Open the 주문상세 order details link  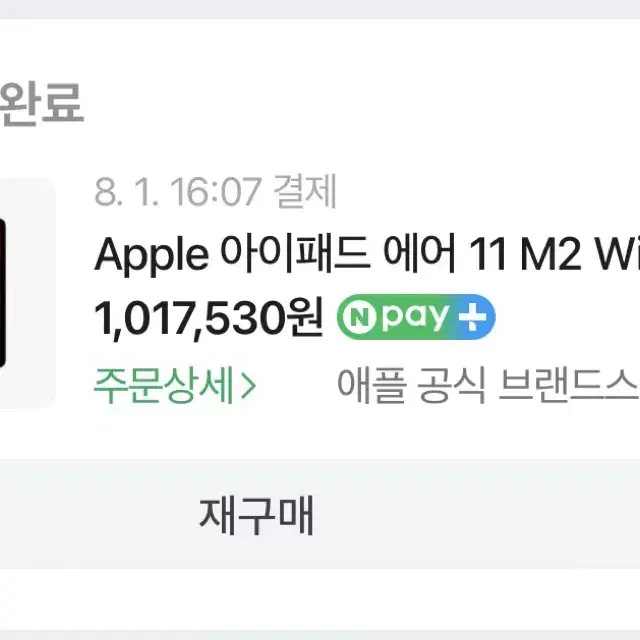[x=175, y=385]
